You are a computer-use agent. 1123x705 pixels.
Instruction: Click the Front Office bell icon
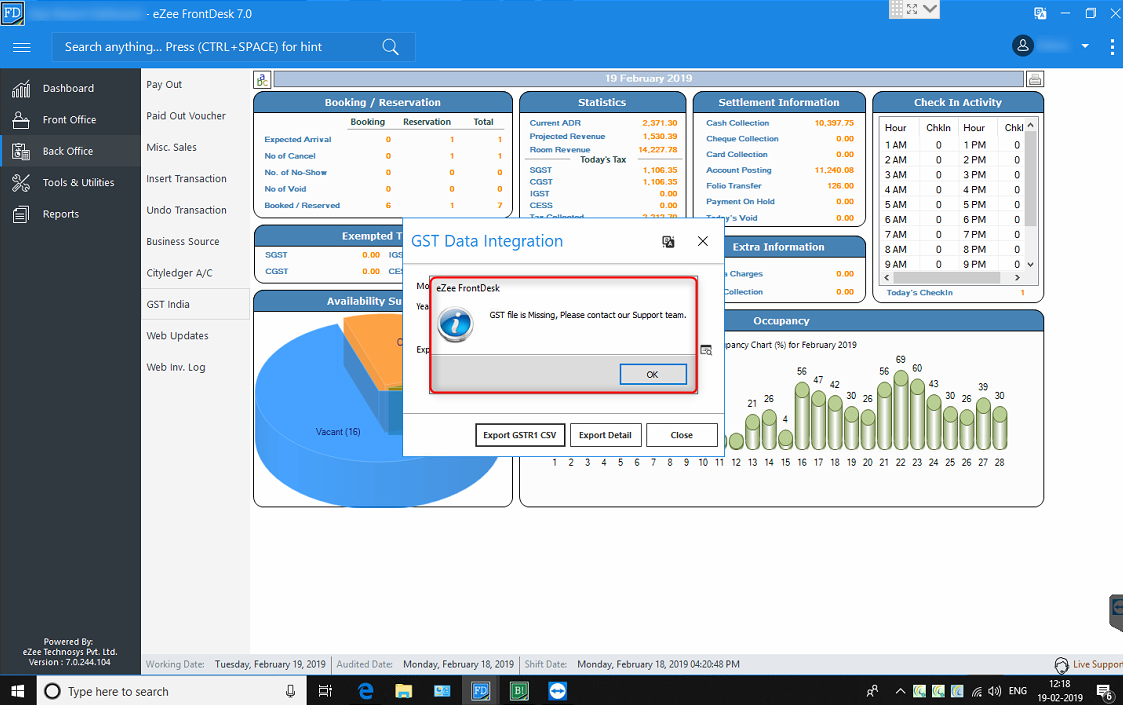21,120
